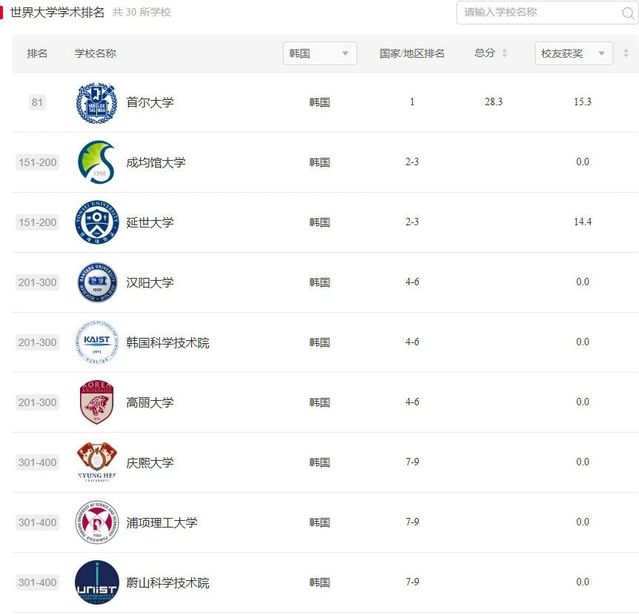Open 韩国科学技术院 university link
The width and height of the screenshot is (639, 615).
pos(167,343)
